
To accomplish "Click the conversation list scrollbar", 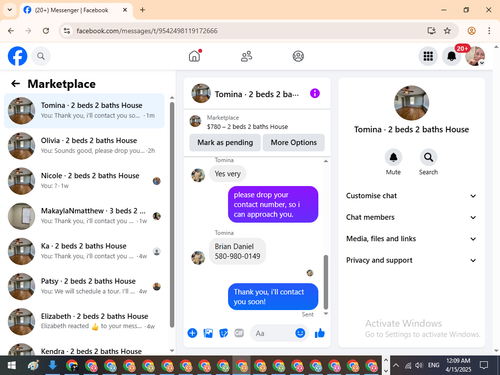I will (x=172, y=215).
